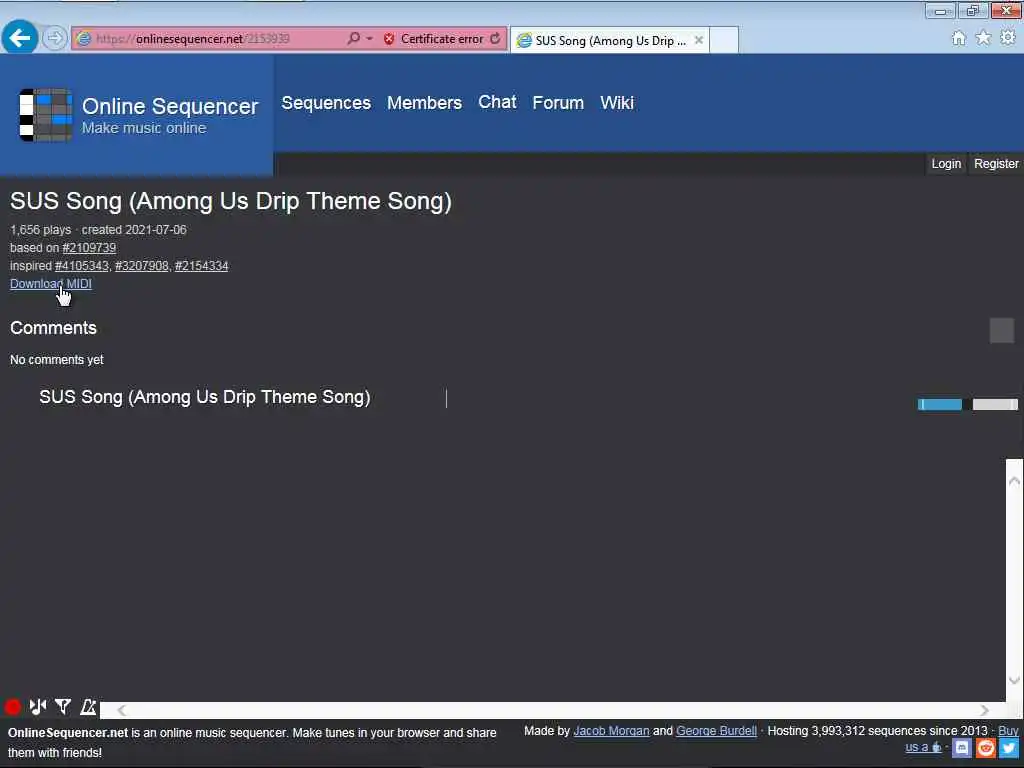Image resolution: width=1024 pixels, height=768 pixels.
Task: Open the Members menu
Action: (x=424, y=103)
